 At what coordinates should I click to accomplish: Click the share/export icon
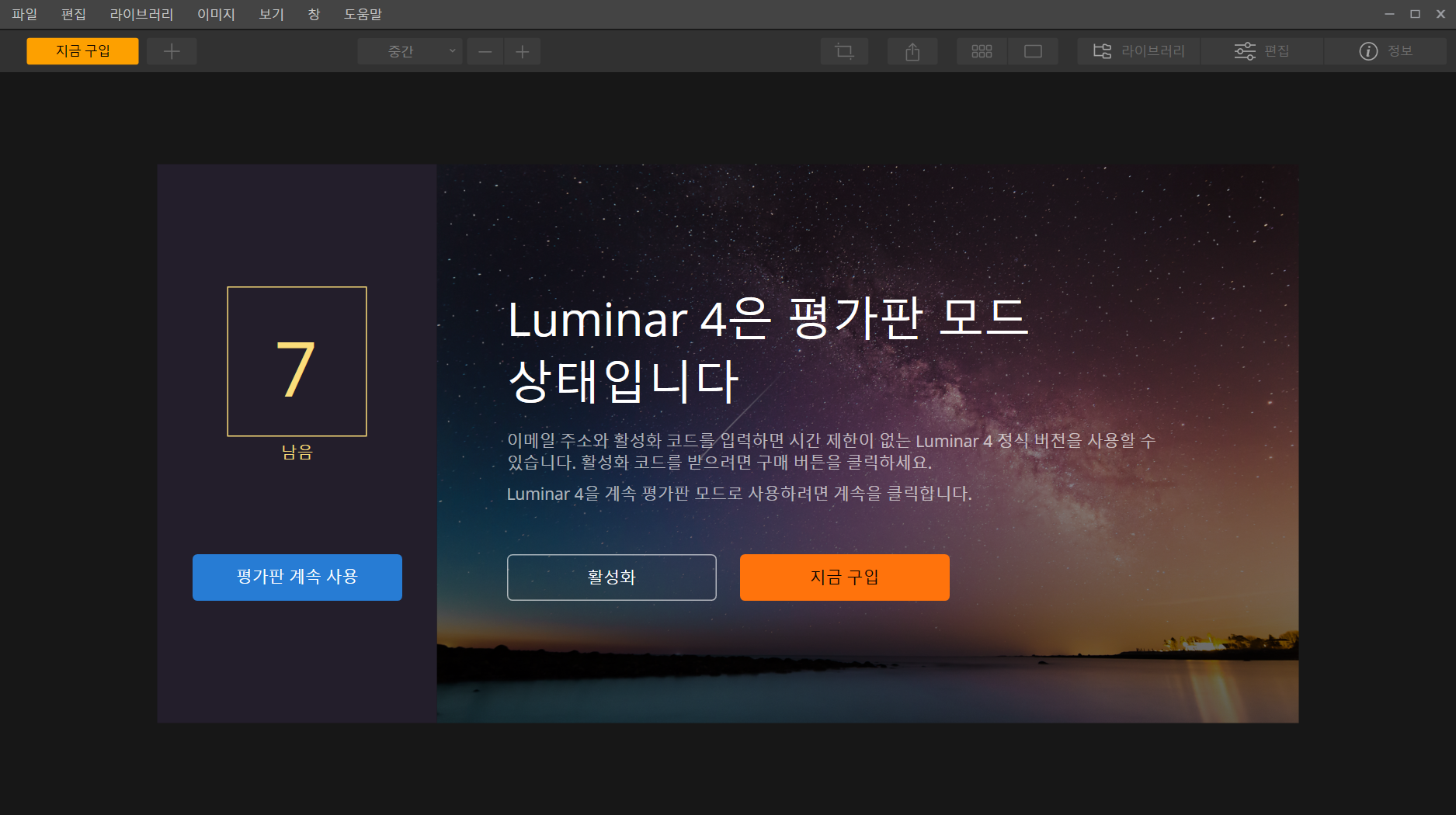click(912, 51)
